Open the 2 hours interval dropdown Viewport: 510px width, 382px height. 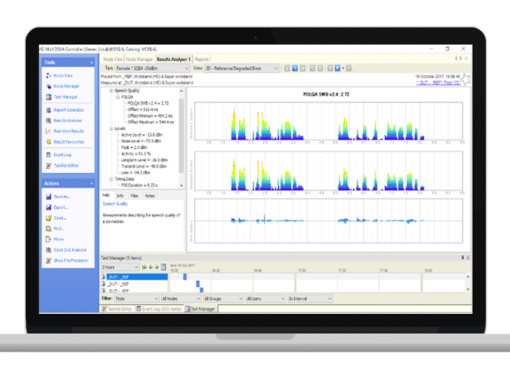click(120, 267)
